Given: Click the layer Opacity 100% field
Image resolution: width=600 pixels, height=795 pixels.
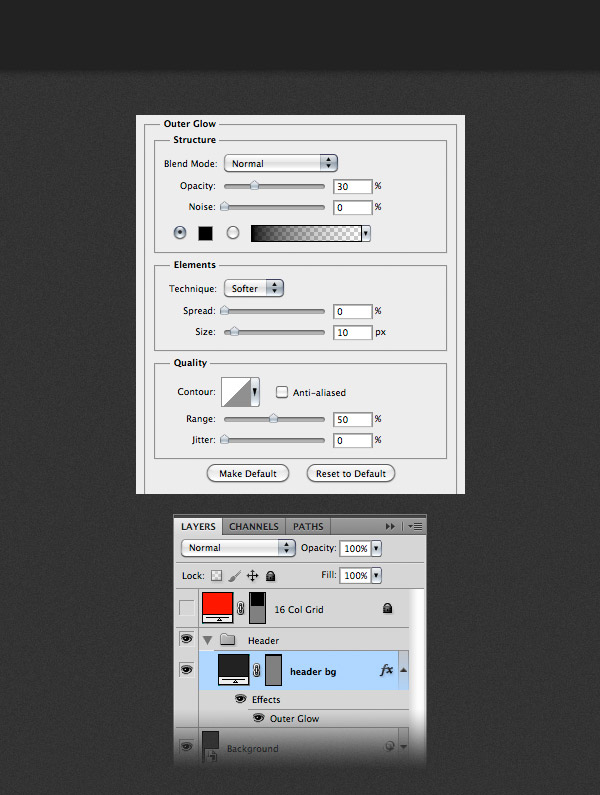Looking at the screenshot, I should tap(356, 548).
